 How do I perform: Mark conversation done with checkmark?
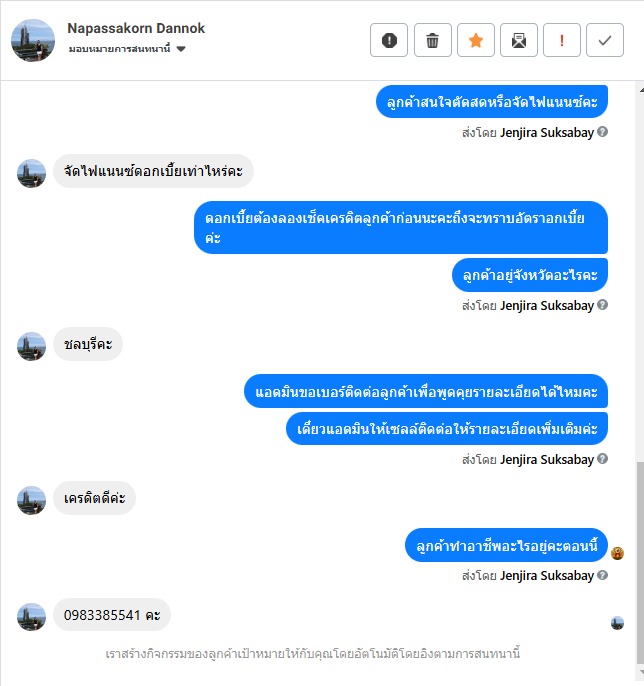pyautogui.click(x=605, y=40)
